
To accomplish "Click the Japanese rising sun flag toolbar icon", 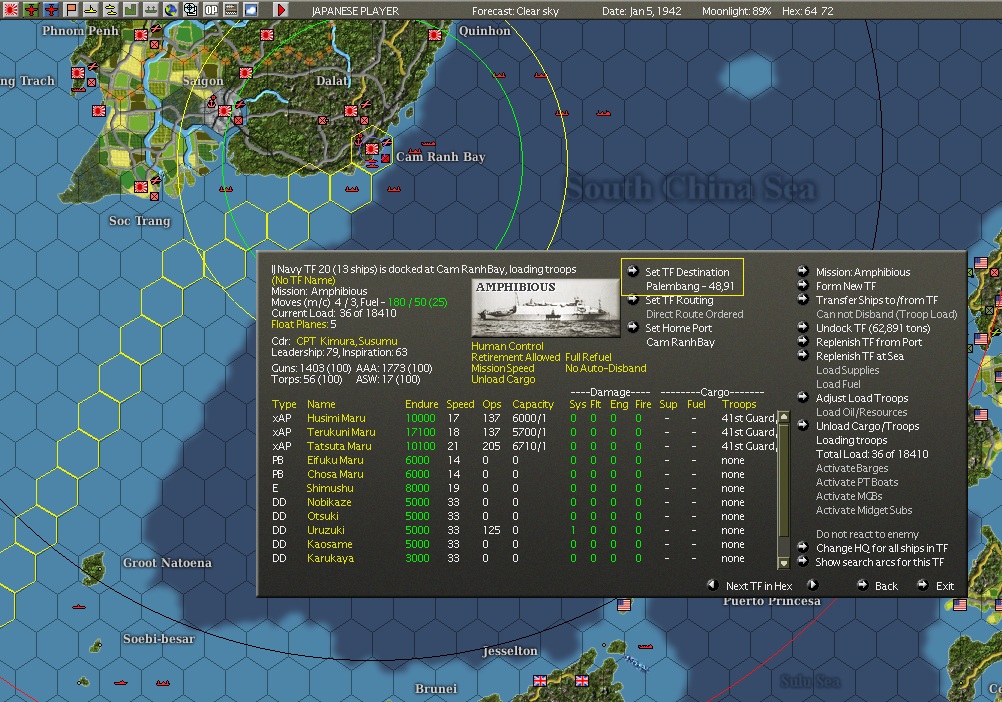I will (x=10, y=10).
